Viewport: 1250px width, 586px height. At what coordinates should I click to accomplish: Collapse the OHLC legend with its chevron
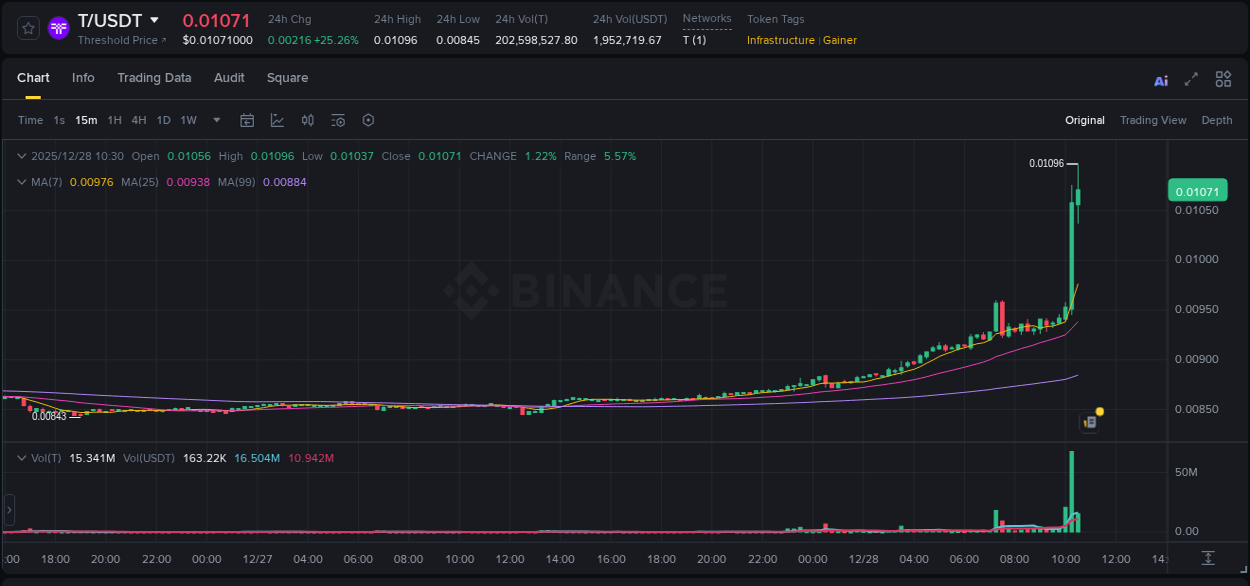tap(21, 156)
